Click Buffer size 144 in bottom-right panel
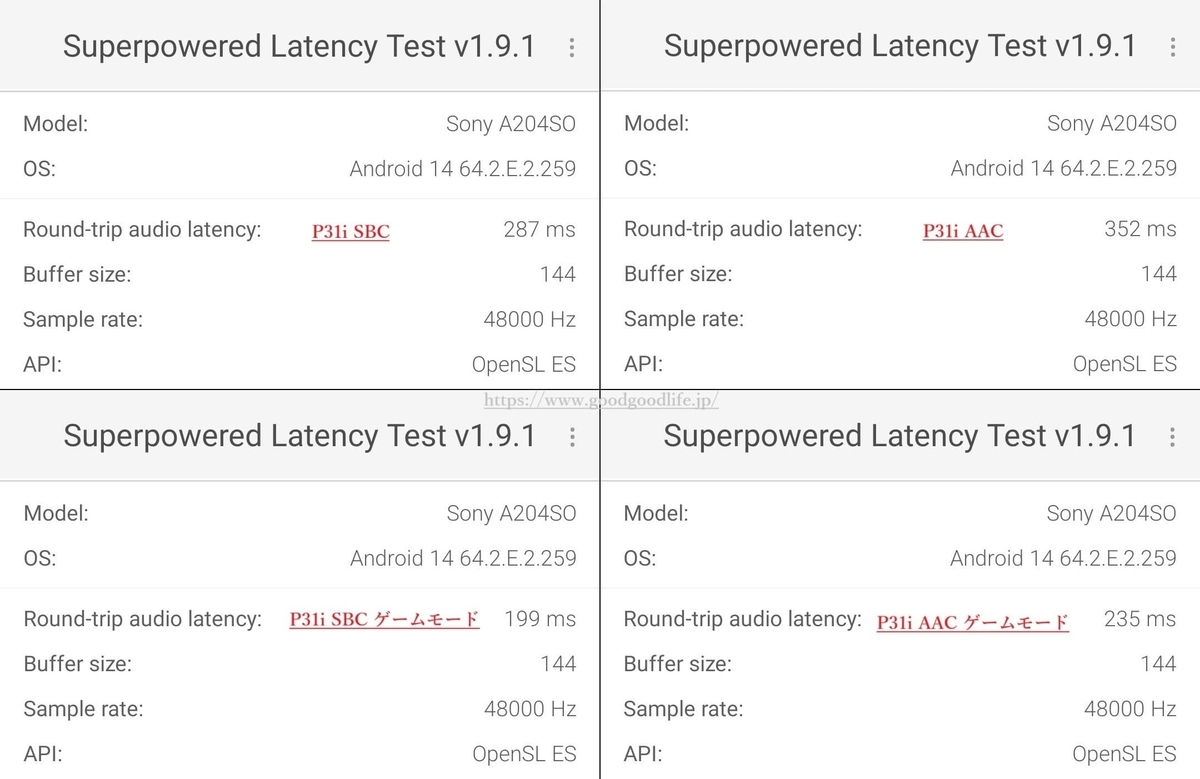The height and width of the screenshot is (779, 1200). coord(1158,663)
